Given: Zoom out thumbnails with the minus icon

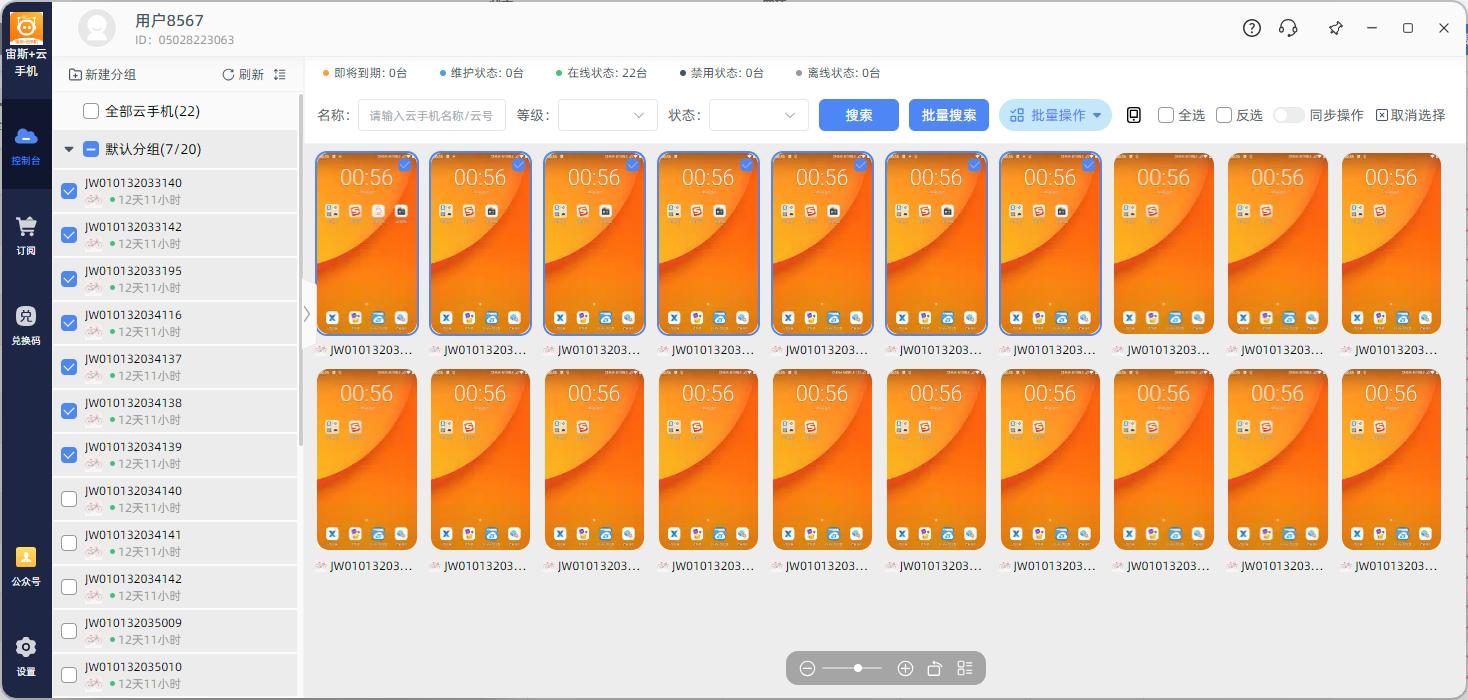Looking at the screenshot, I should 808,668.
